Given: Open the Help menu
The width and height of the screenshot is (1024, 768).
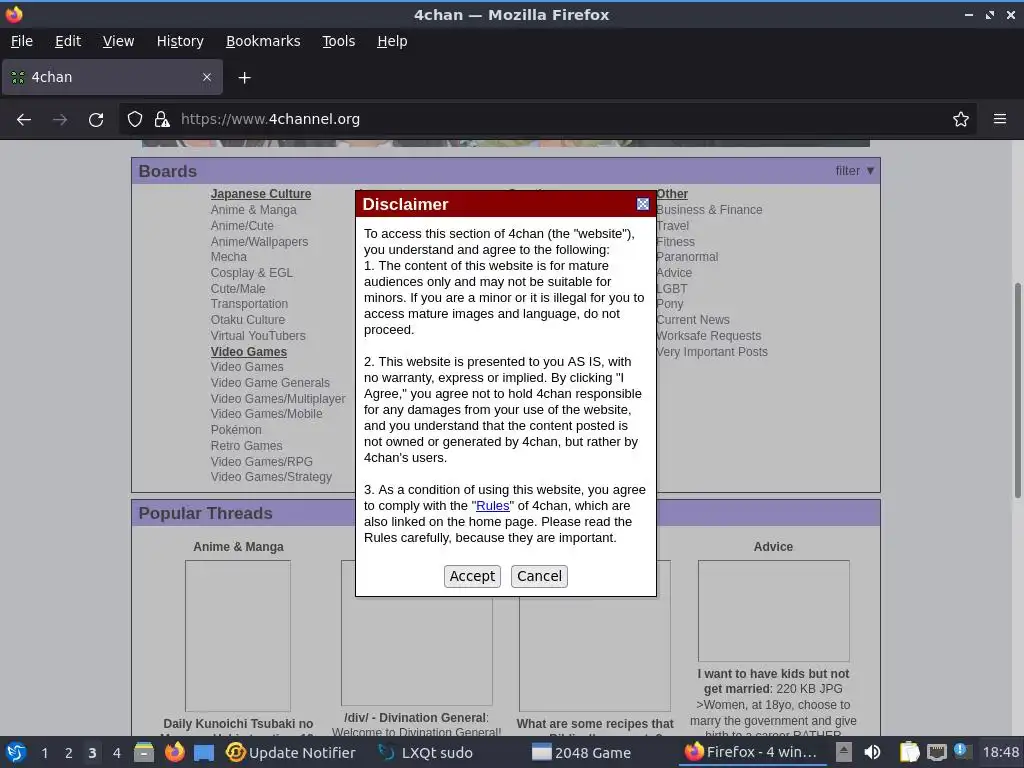Looking at the screenshot, I should [x=392, y=41].
